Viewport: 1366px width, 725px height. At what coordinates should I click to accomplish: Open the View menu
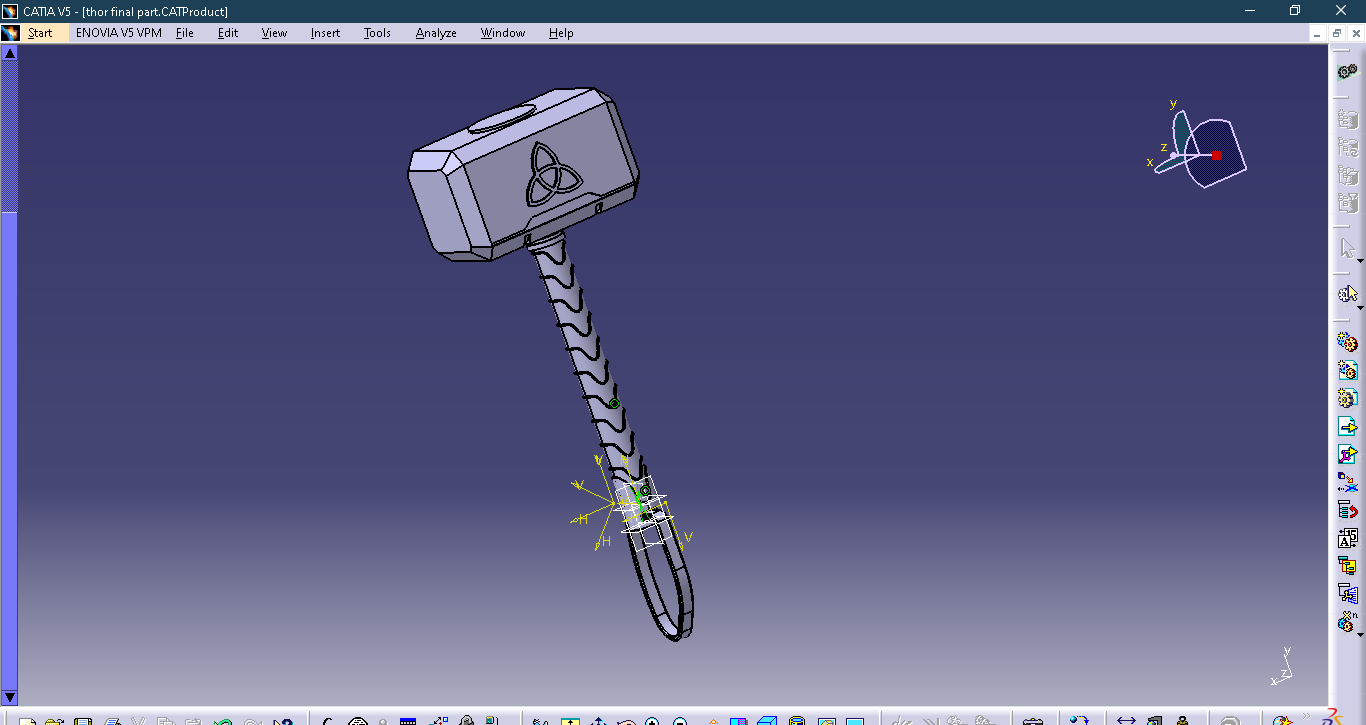click(x=274, y=33)
